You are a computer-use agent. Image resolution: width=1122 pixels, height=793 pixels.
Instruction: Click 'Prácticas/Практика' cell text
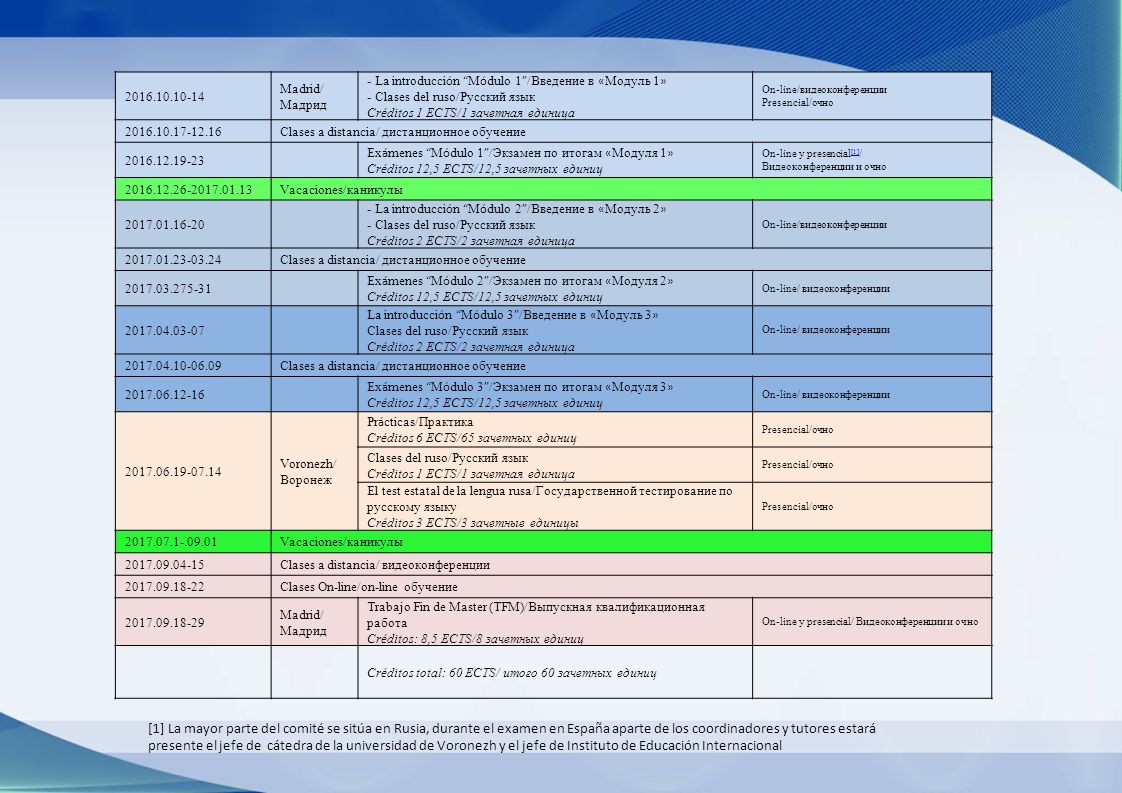420,422
